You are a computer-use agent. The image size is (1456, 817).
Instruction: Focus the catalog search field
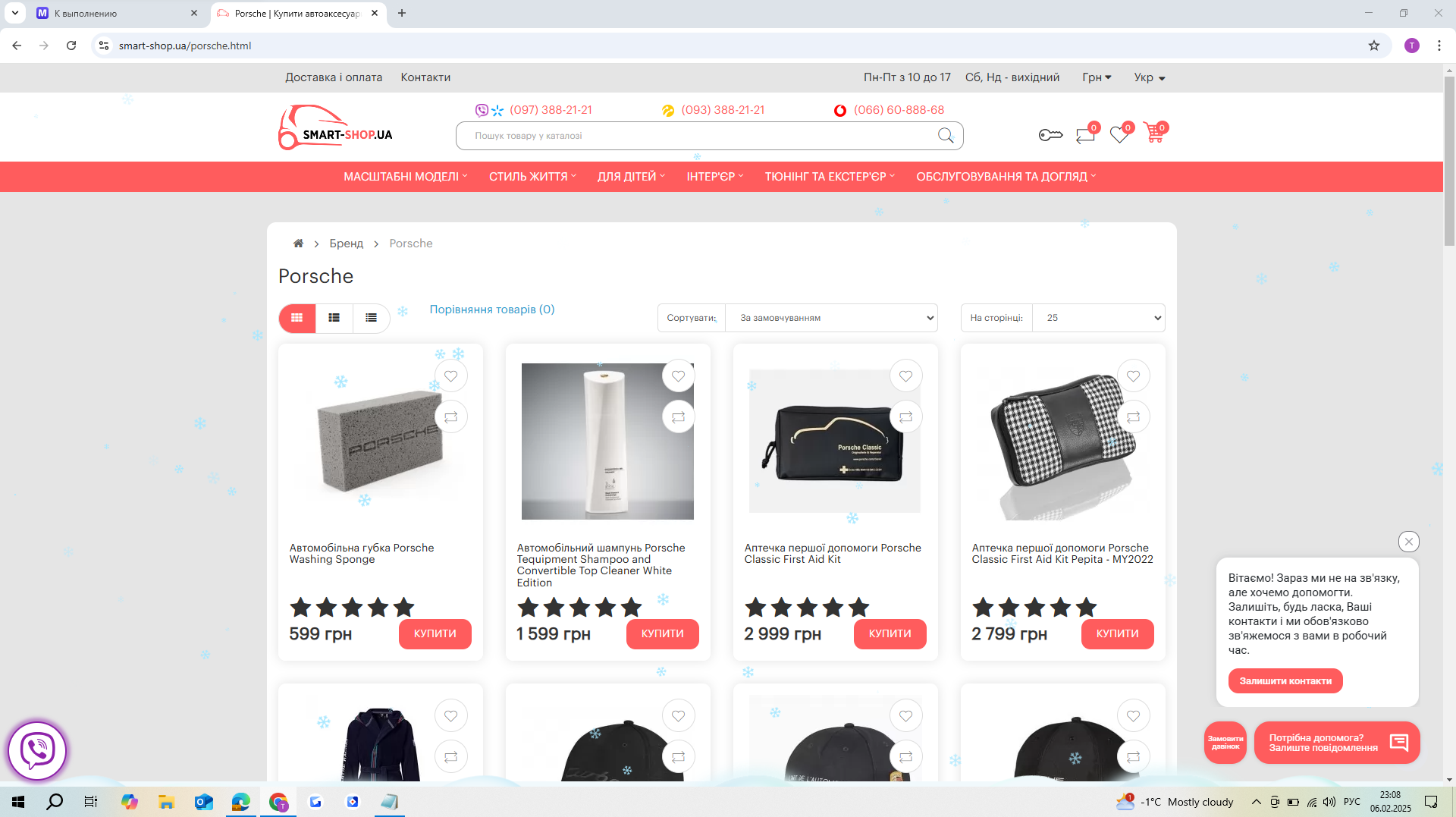tap(710, 136)
